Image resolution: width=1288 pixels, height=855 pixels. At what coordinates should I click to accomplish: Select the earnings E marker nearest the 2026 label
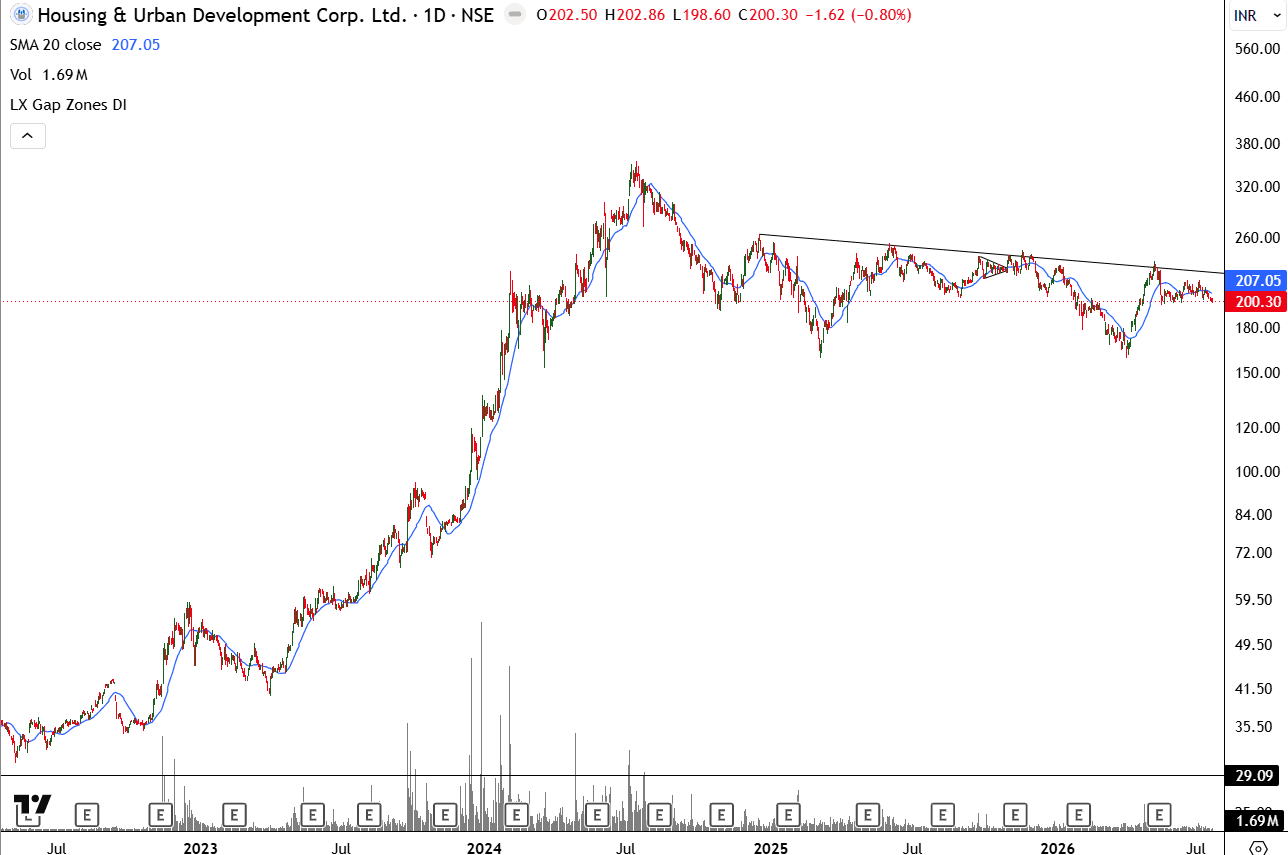(x=1078, y=814)
